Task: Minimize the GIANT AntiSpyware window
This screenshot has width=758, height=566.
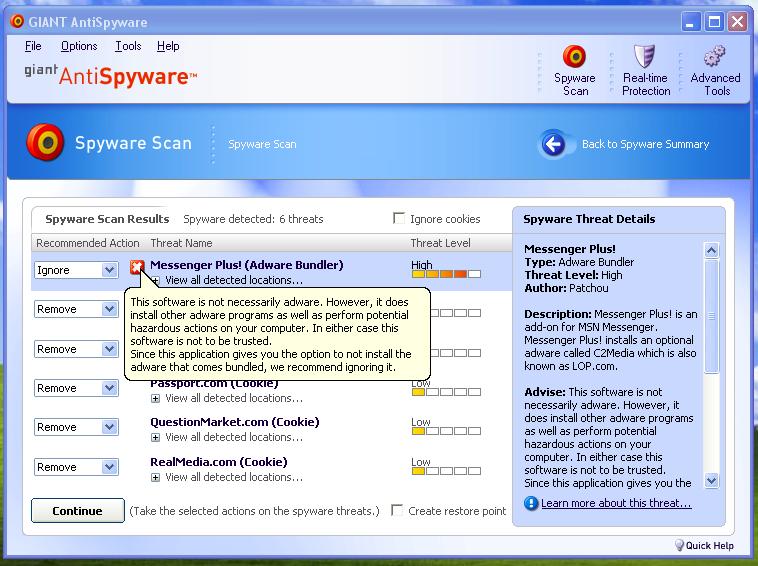Action: (x=691, y=22)
